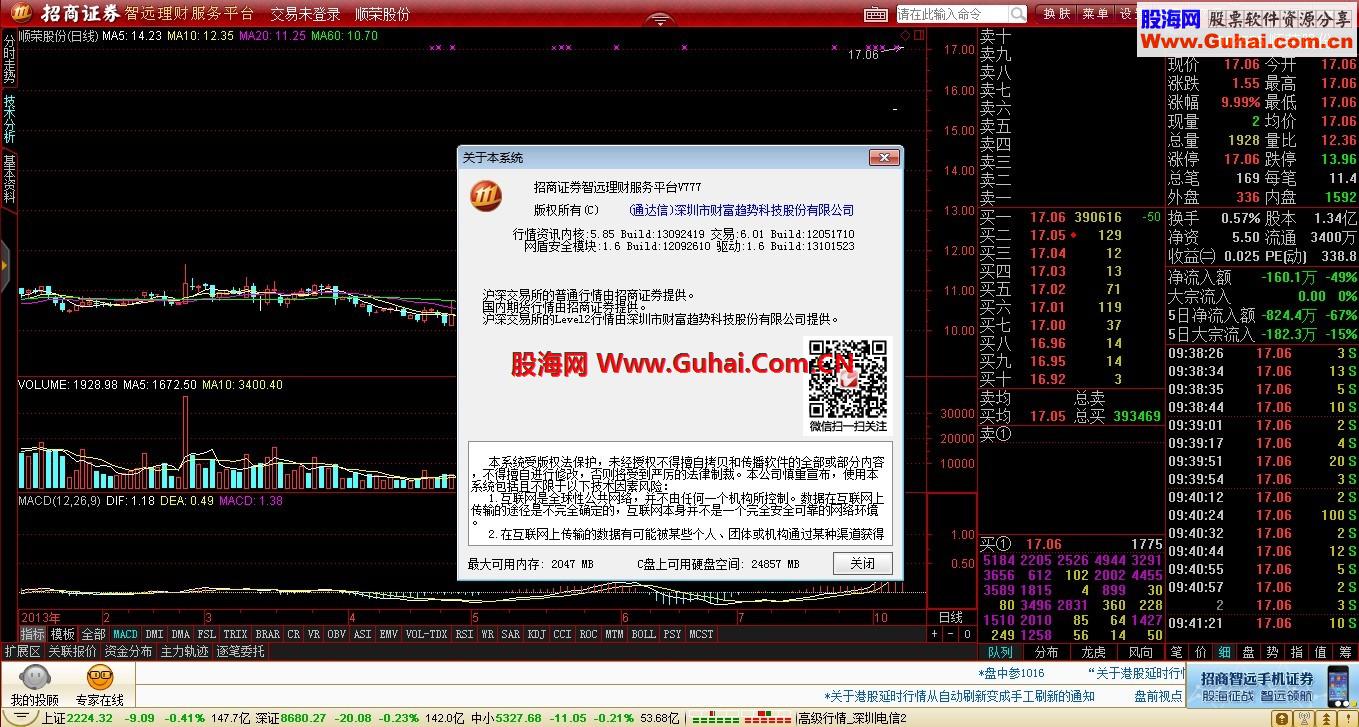1359x727 pixels.
Task: Select the OBV indicator
Action: [336, 634]
